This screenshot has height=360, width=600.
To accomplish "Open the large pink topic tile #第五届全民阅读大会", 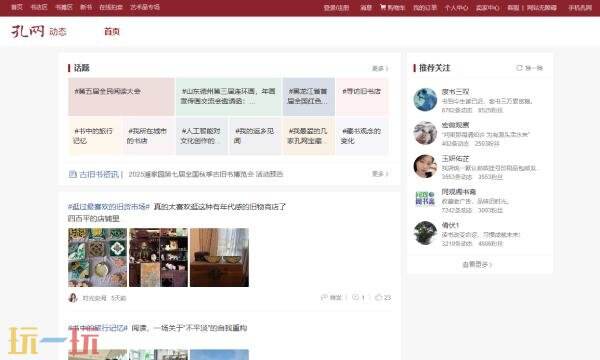I will [121, 96].
